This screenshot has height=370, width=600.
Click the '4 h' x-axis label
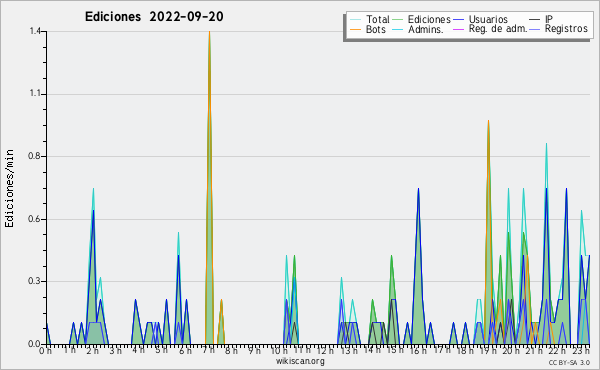pos(139,350)
